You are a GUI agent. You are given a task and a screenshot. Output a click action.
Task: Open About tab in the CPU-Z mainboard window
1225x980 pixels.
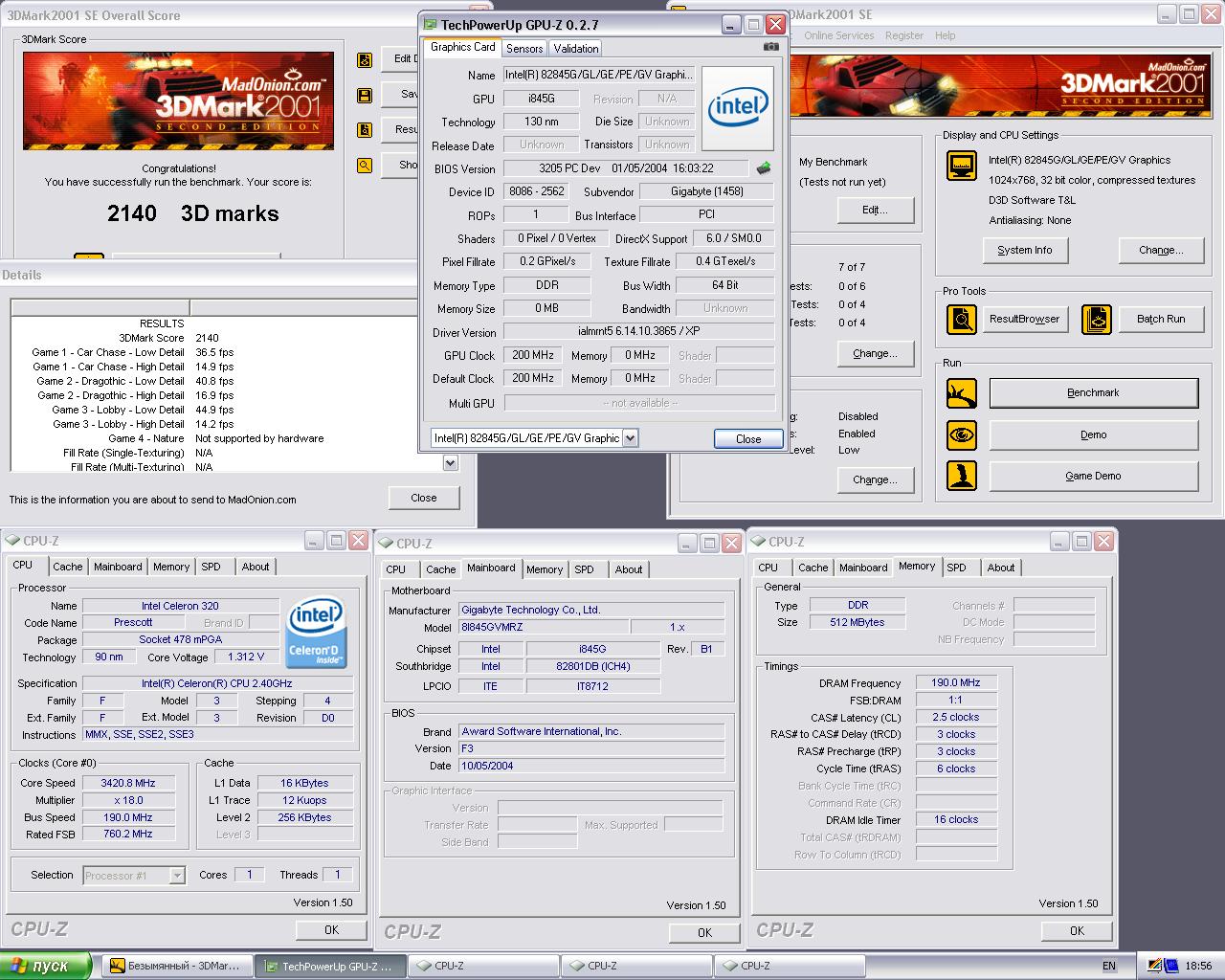click(629, 569)
